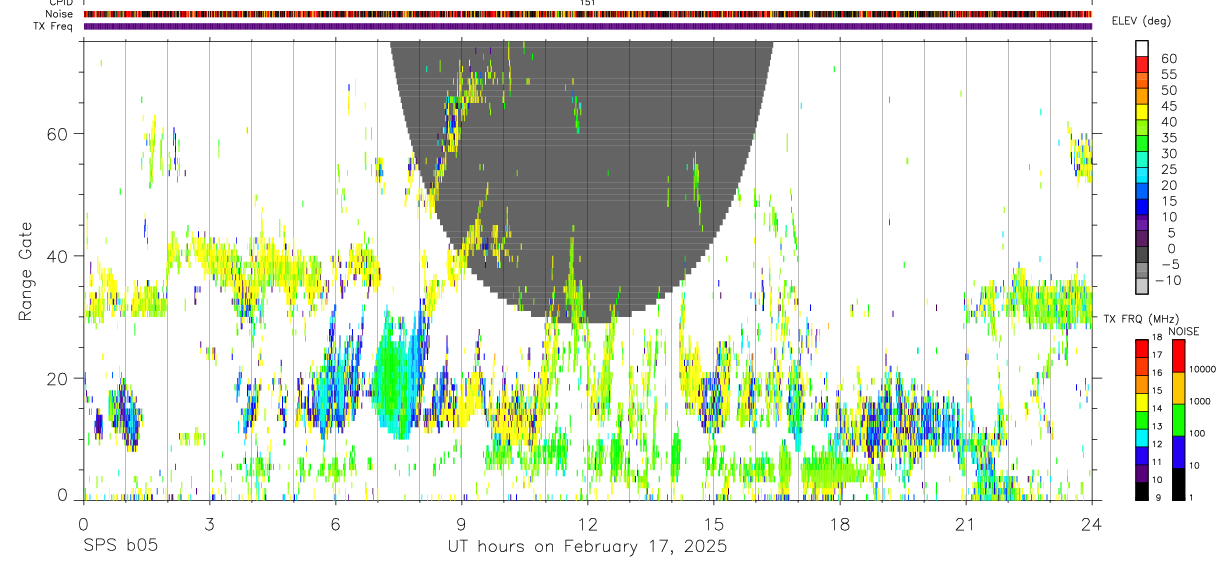The height and width of the screenshot is (567, 1228).
Task: Click the ELEV colorbar label '50'
Action: (1167, 90)
